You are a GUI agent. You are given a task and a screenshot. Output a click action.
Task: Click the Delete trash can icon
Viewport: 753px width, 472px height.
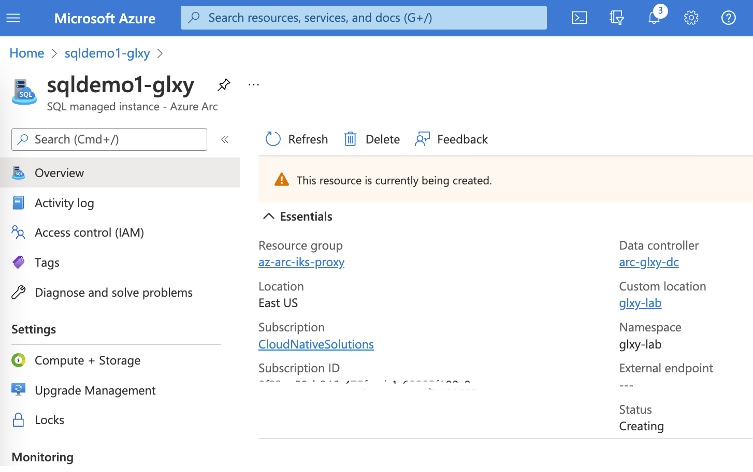coord(350,139)
